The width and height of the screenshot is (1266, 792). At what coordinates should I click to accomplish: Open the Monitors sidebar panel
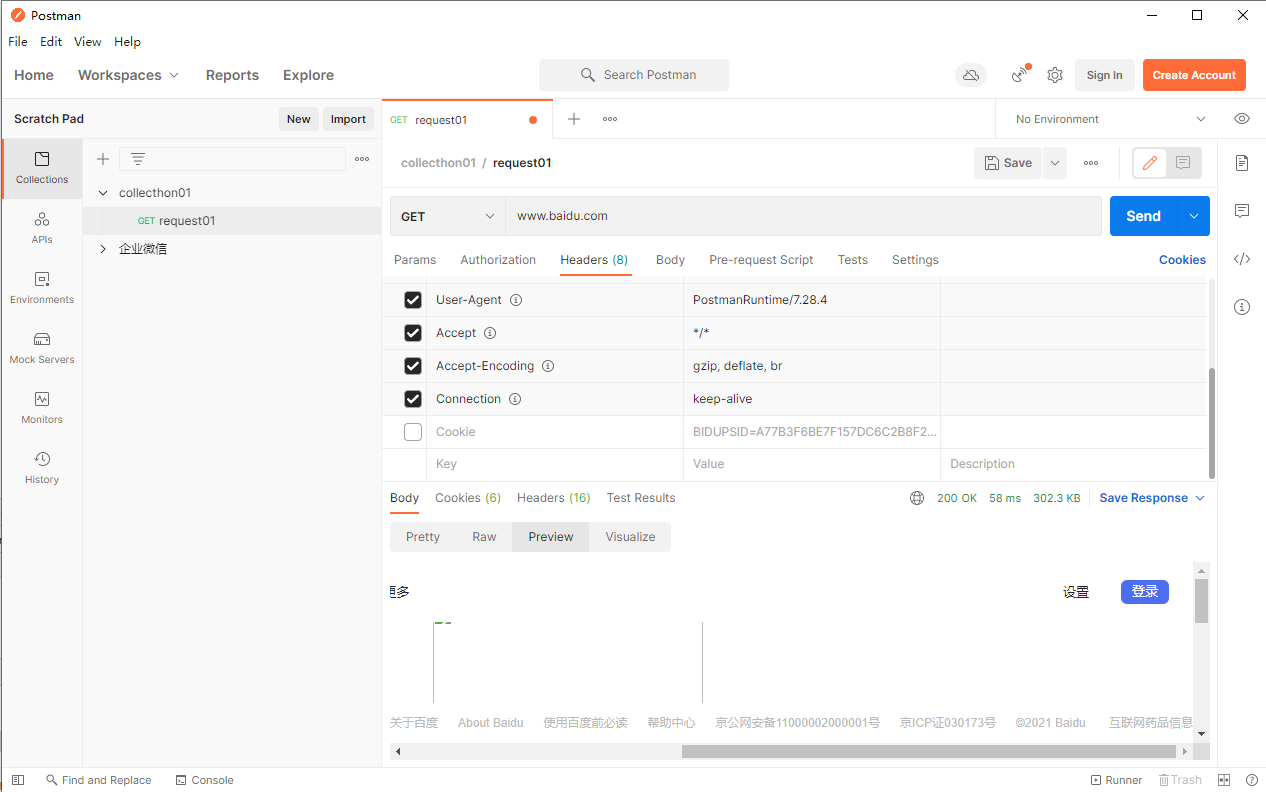pyautogui.click(x=42, y=408)
